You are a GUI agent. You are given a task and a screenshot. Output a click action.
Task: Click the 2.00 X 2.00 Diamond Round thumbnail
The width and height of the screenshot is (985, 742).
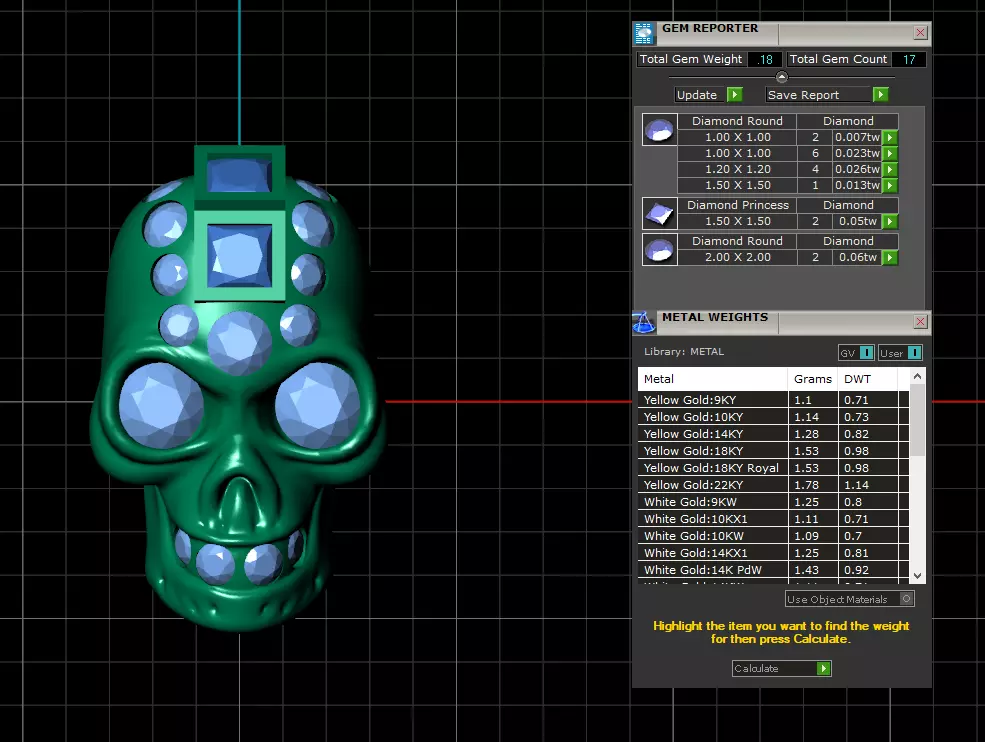tap(660, 249)
